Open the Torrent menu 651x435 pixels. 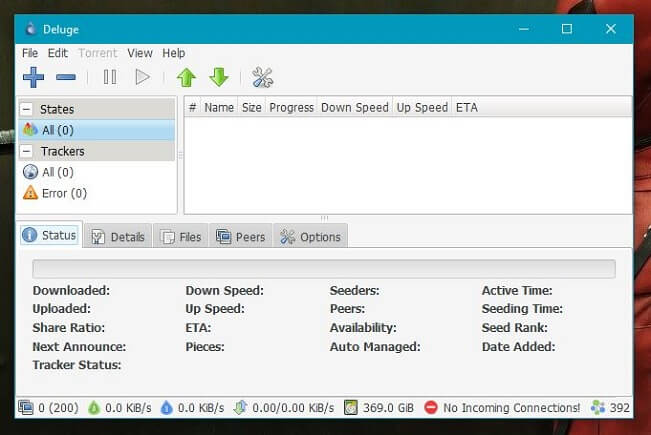[98, 53]
